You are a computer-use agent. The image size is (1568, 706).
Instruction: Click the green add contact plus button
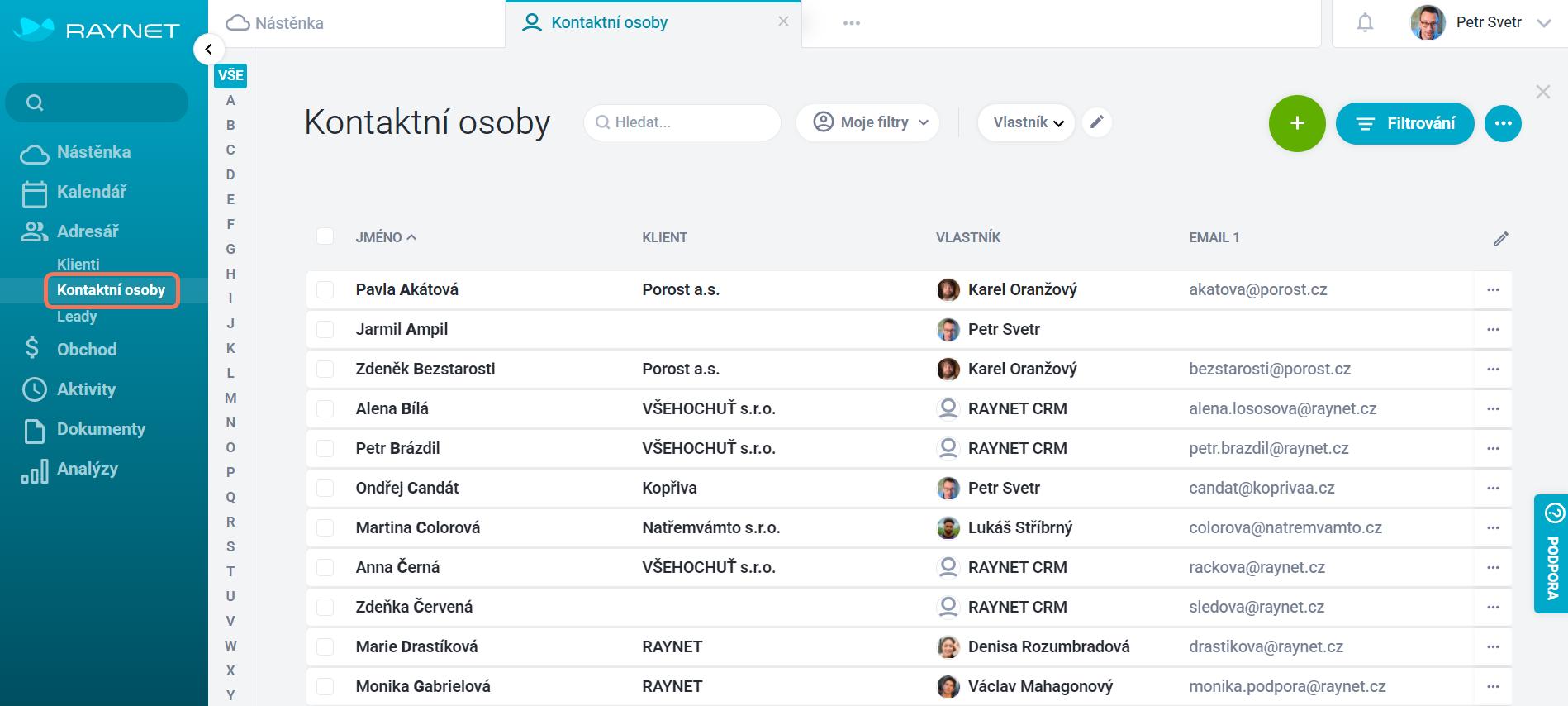[x=1297, y=123]
